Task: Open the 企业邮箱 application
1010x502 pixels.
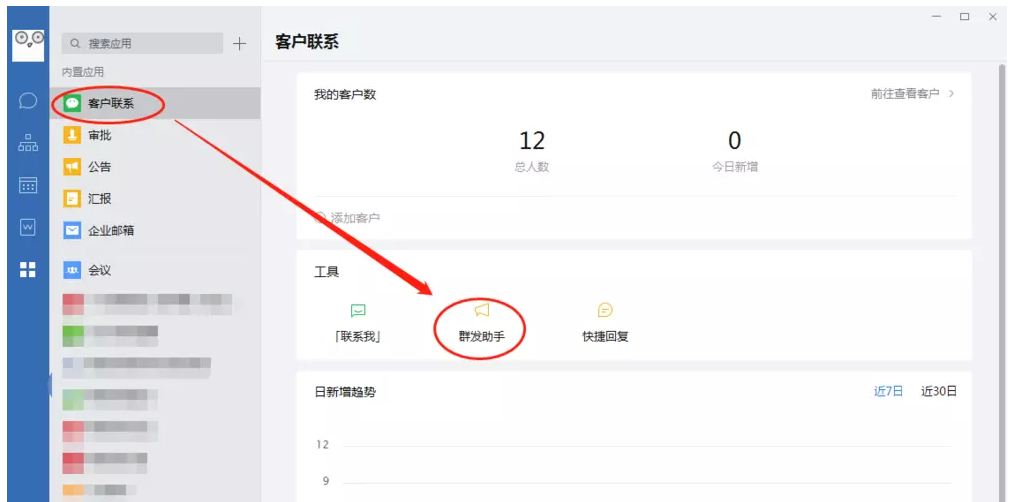Action: click(x=110, y=231)
